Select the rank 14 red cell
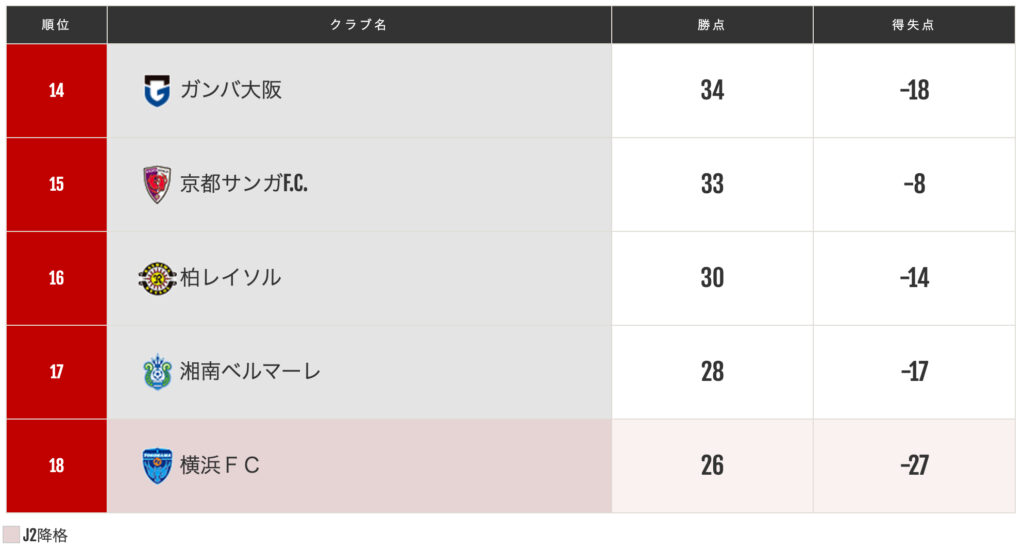This screenshot has width=1024, height=551. (x=56, y=90)
